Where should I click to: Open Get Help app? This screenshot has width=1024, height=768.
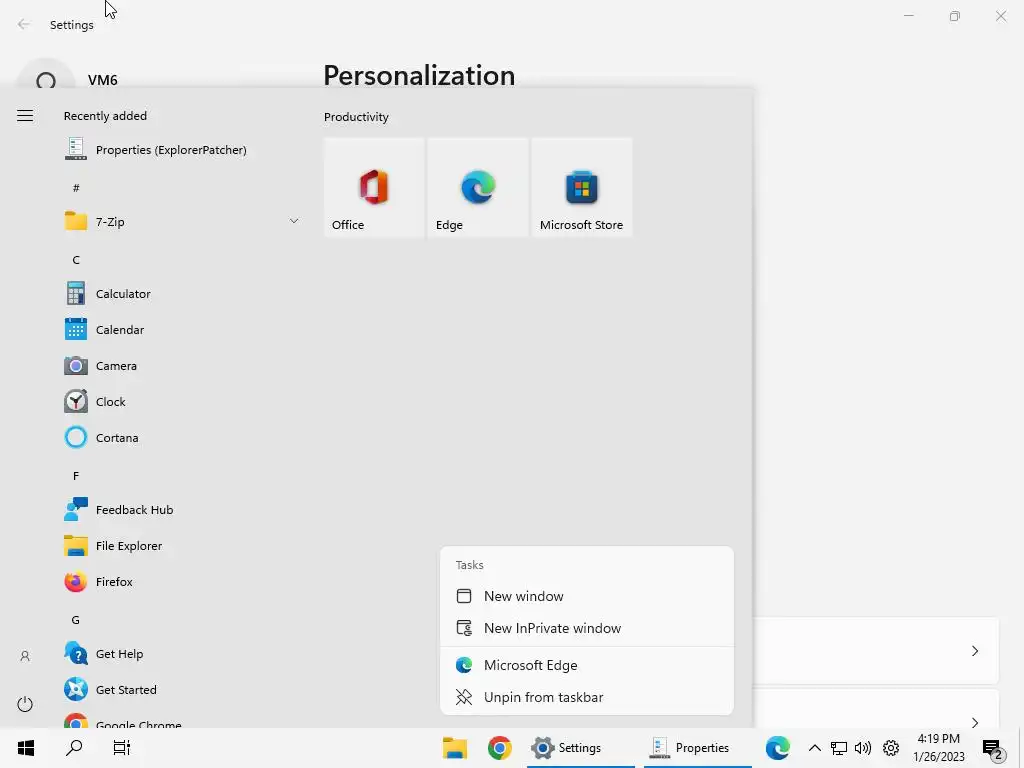[x=182, y=654]
